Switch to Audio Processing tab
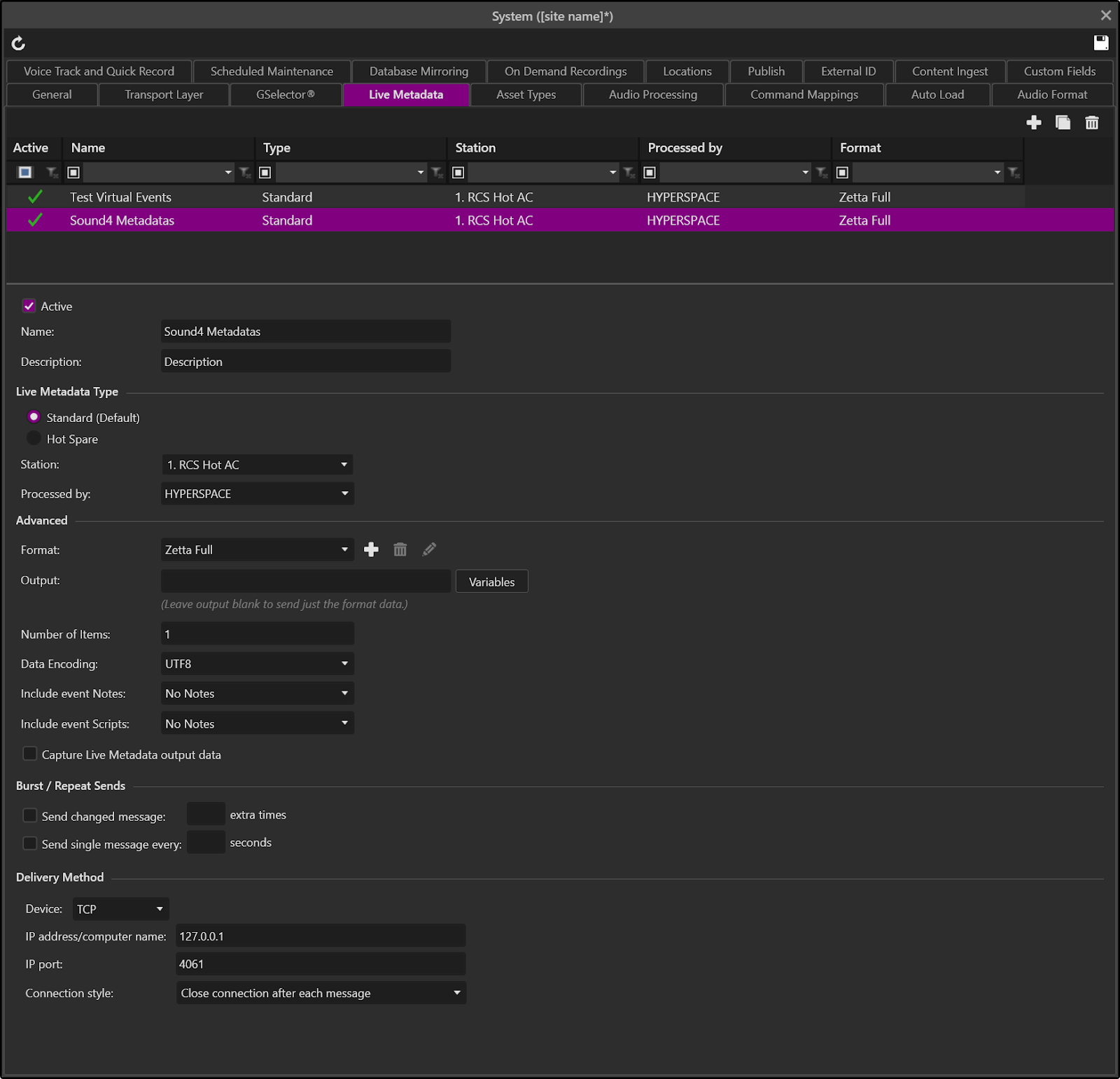This screenshot has width=1120, height=1079. tap(652, 94)
